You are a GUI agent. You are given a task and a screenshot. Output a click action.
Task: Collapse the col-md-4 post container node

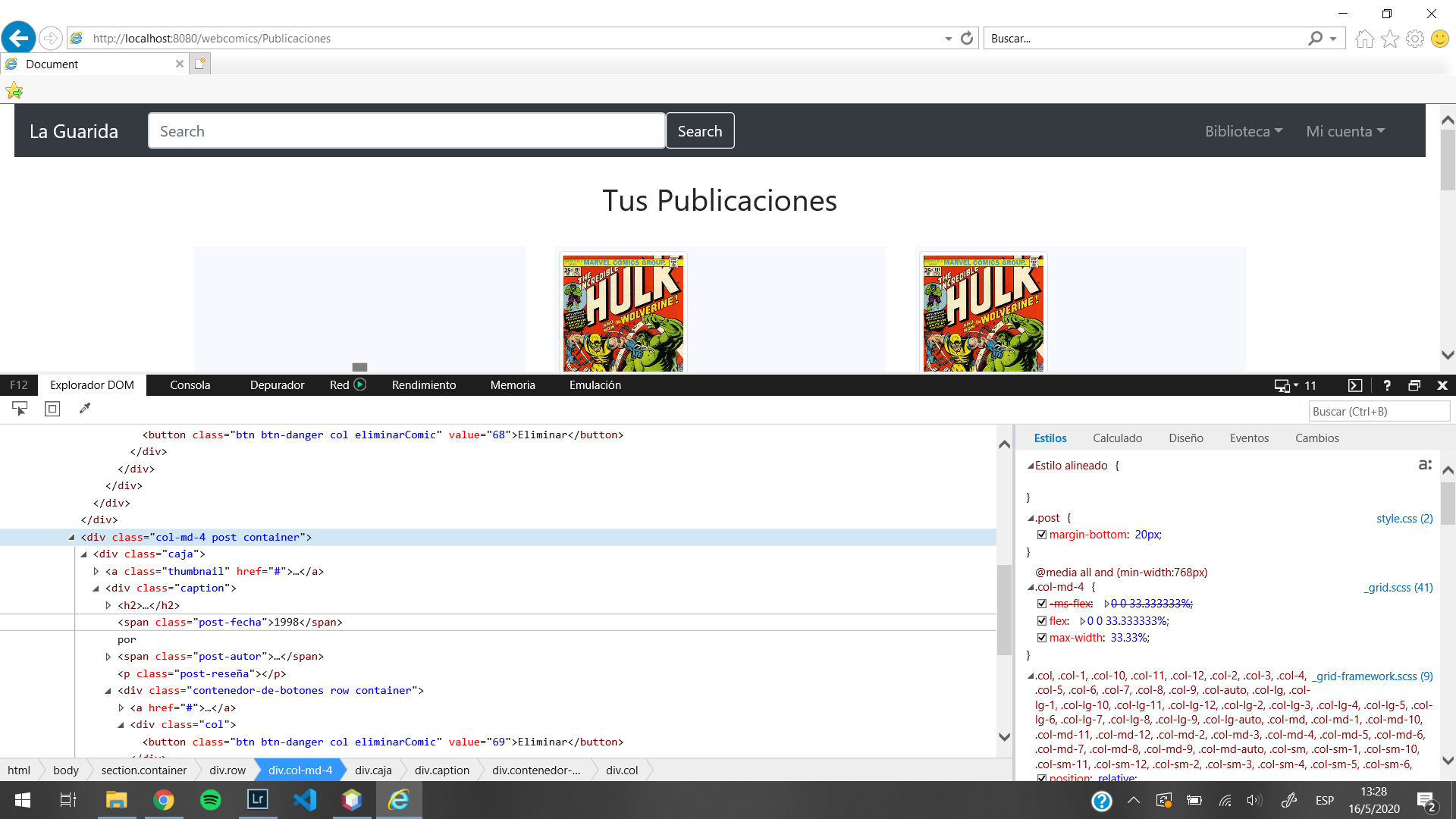coord(72,537)
